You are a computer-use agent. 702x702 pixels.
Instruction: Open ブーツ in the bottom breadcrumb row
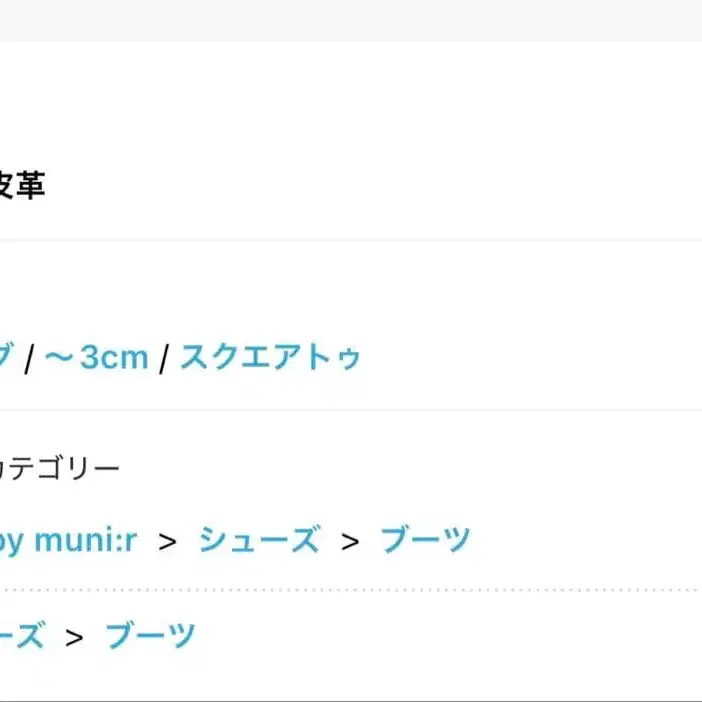point(150,635)
